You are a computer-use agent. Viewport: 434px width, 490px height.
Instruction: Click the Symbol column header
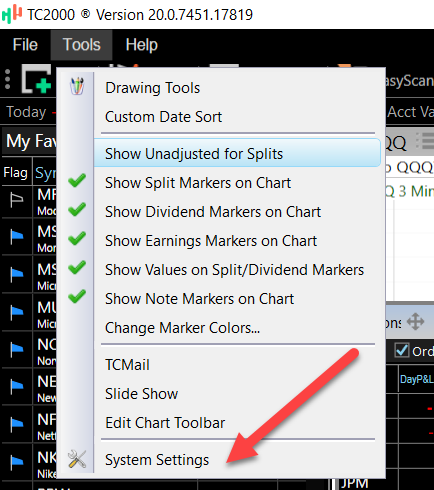[x=45, y=173]
